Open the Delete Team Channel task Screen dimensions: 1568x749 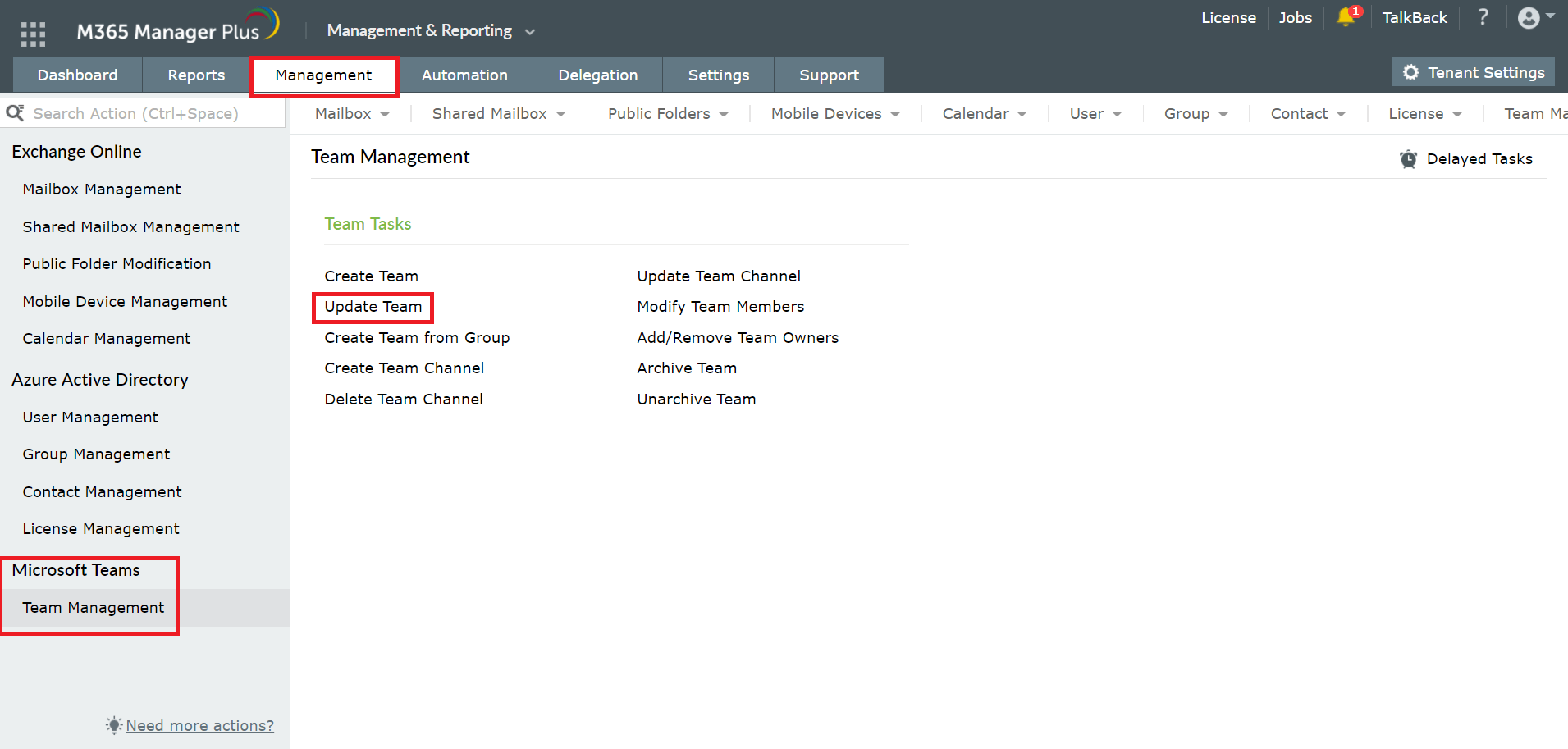(x=404, y=400)
